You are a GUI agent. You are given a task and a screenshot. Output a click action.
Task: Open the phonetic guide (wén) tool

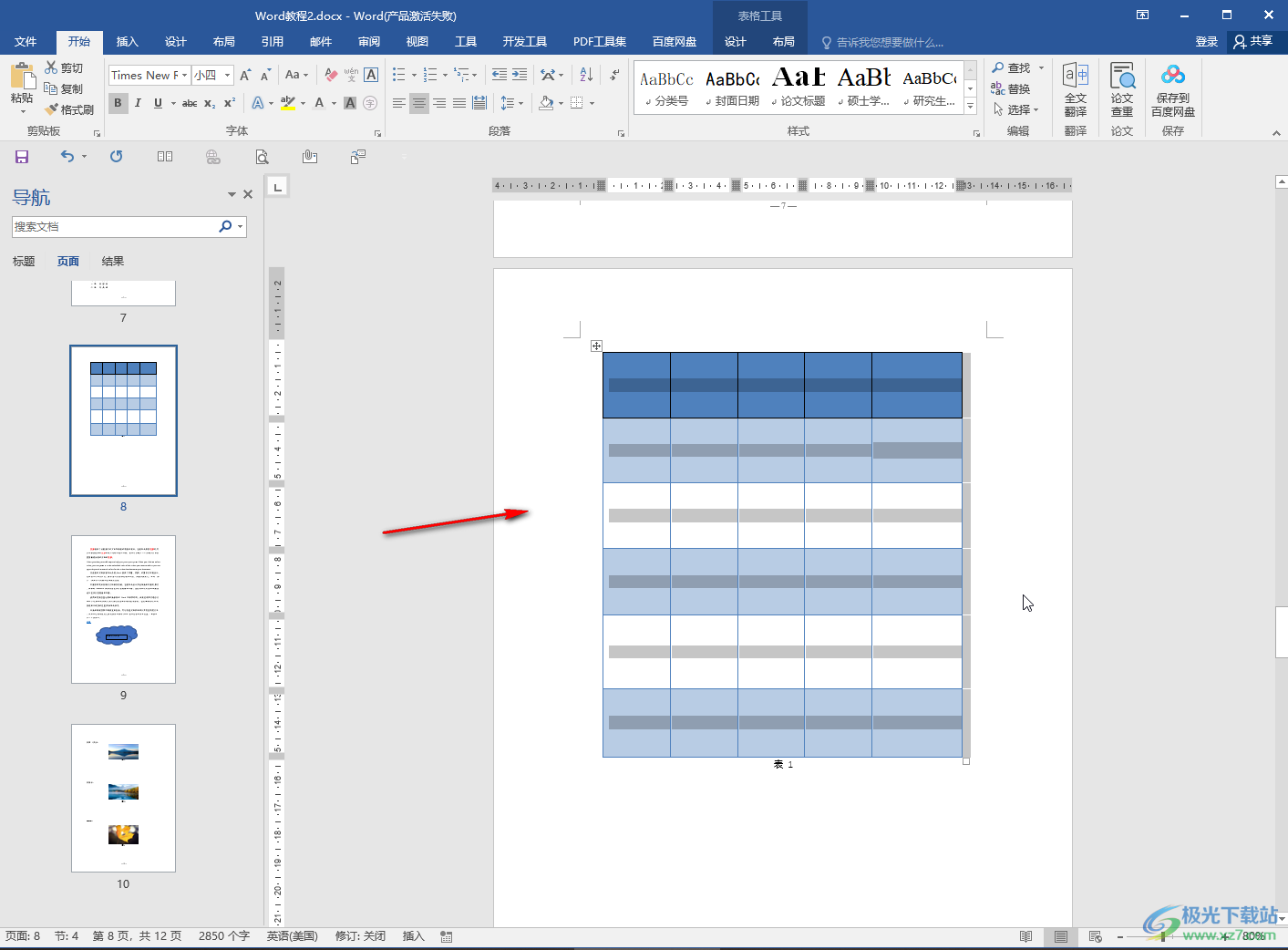351,75
